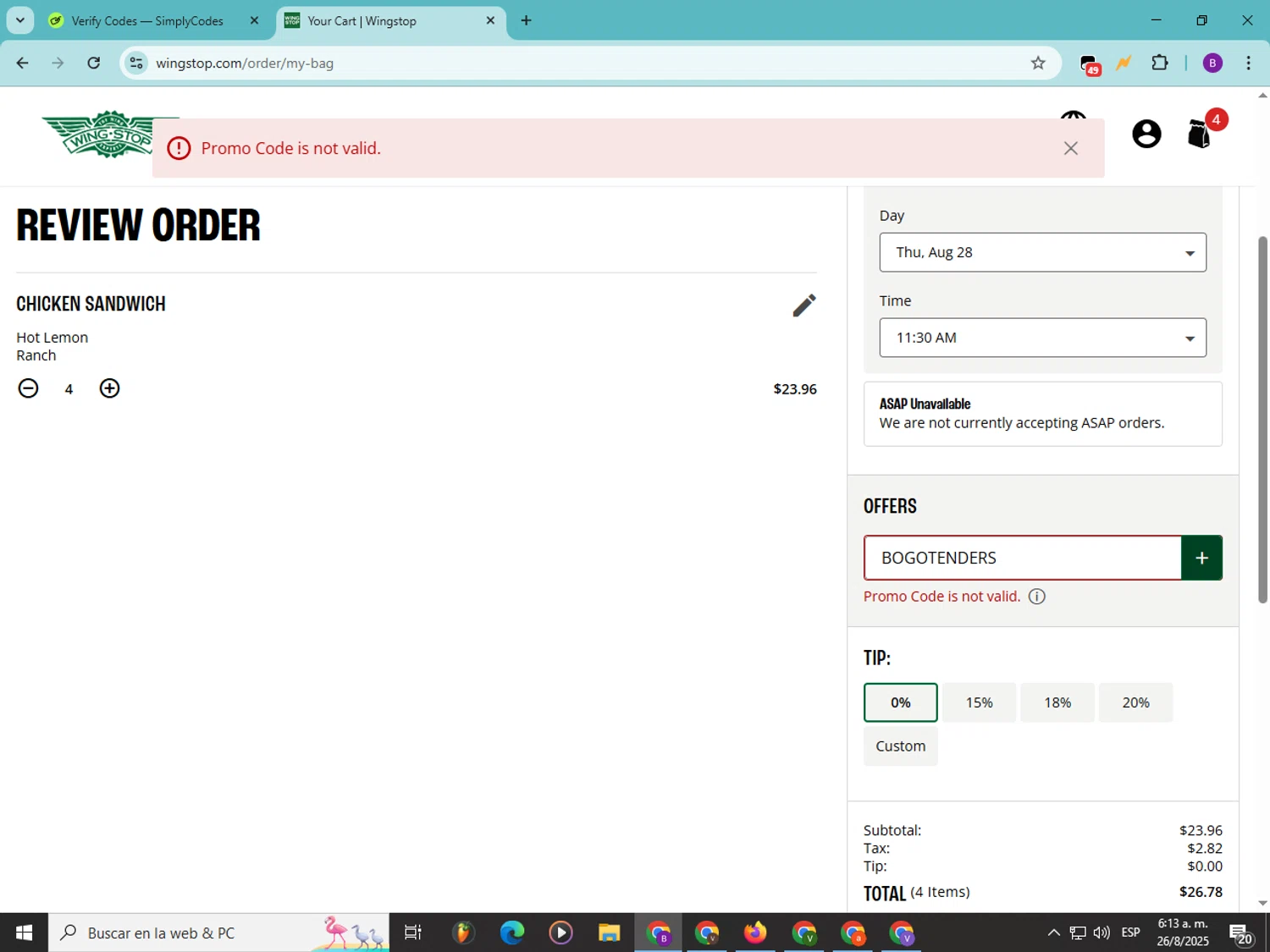Open the extension with red 49 badge
Viewport: 1270px width, 952px height.
pyautogui.click(x=1090, y=63)
